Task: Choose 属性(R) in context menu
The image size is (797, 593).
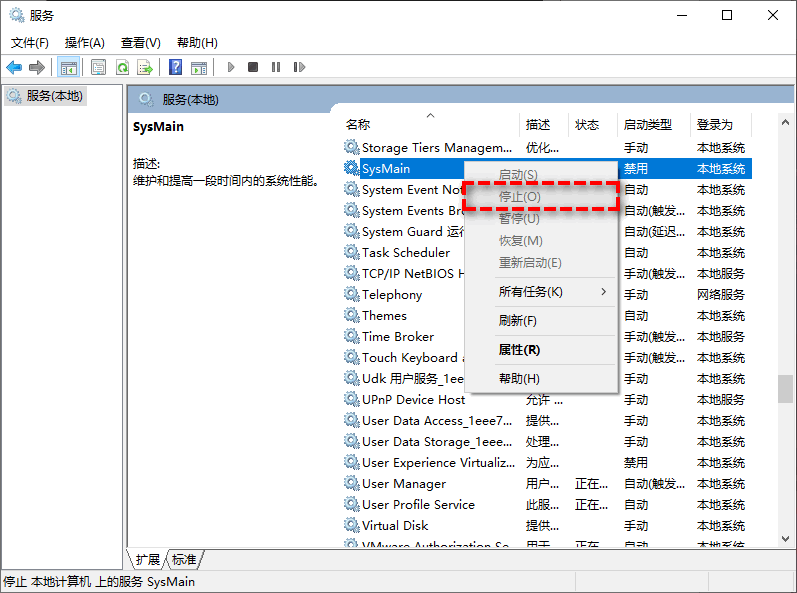Action: 519,350
